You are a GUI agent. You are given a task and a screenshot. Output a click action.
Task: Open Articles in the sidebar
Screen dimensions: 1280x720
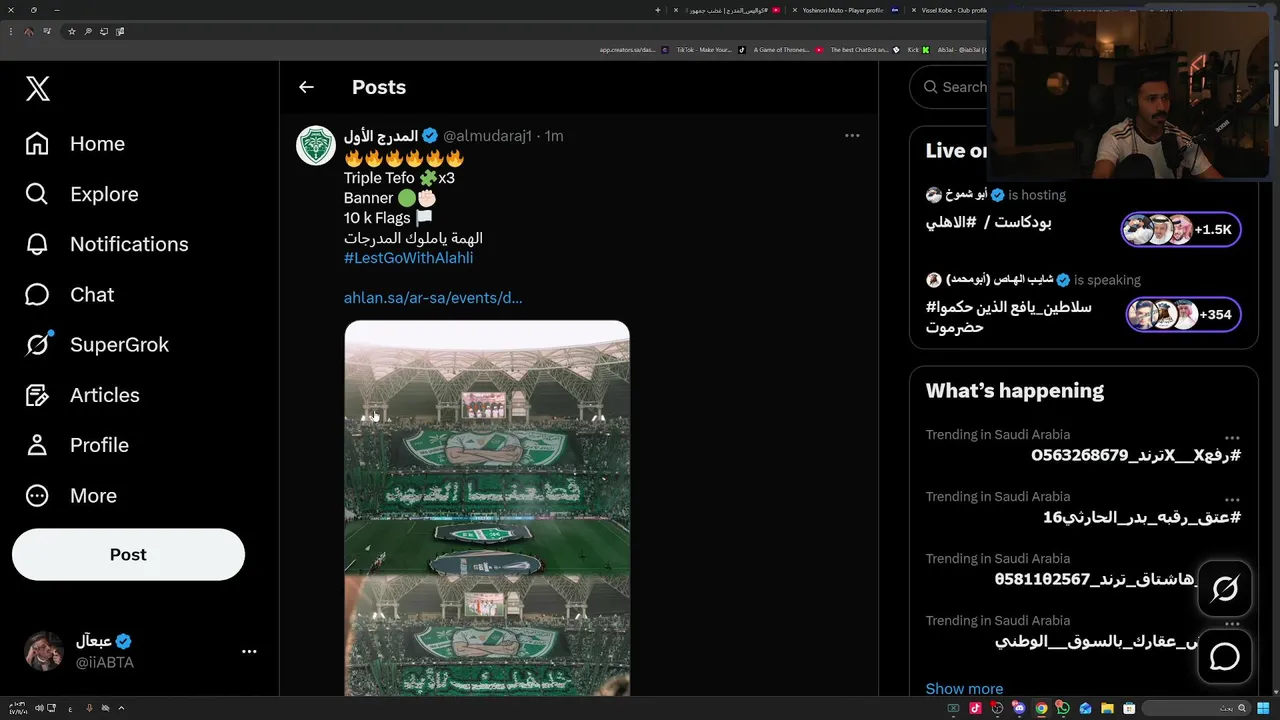[82, 395]
